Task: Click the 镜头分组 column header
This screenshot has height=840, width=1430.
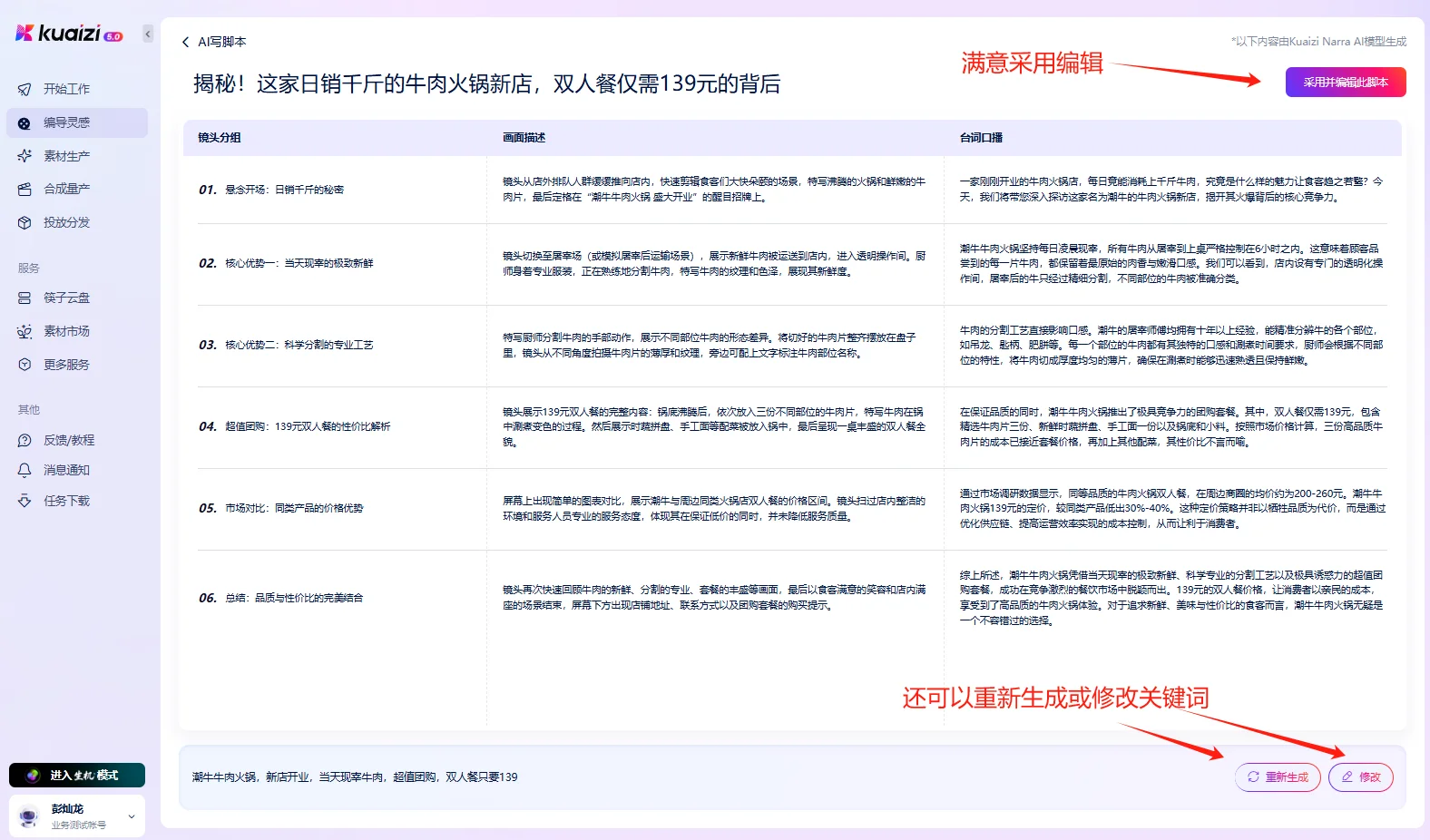Action: coord(220,138)
